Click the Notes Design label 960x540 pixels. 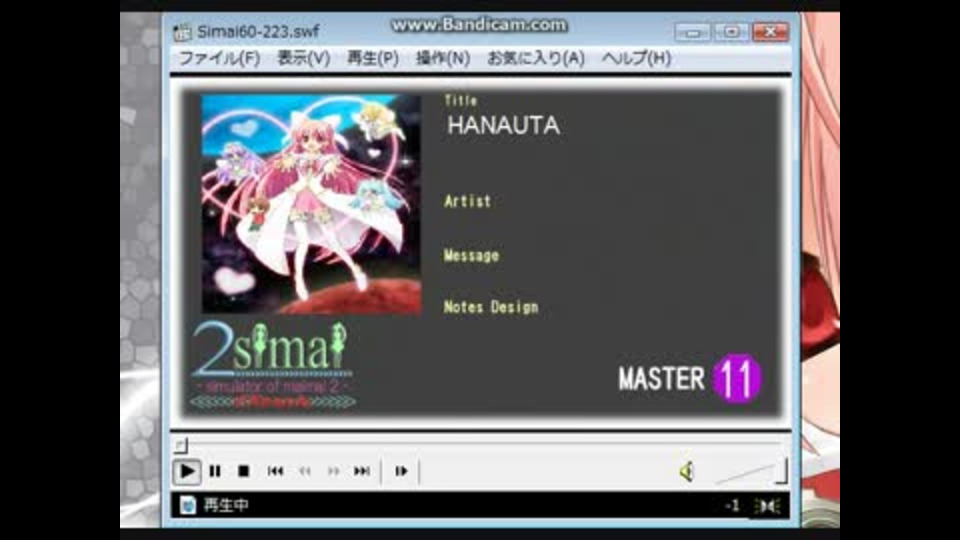[x=491, y=307]
